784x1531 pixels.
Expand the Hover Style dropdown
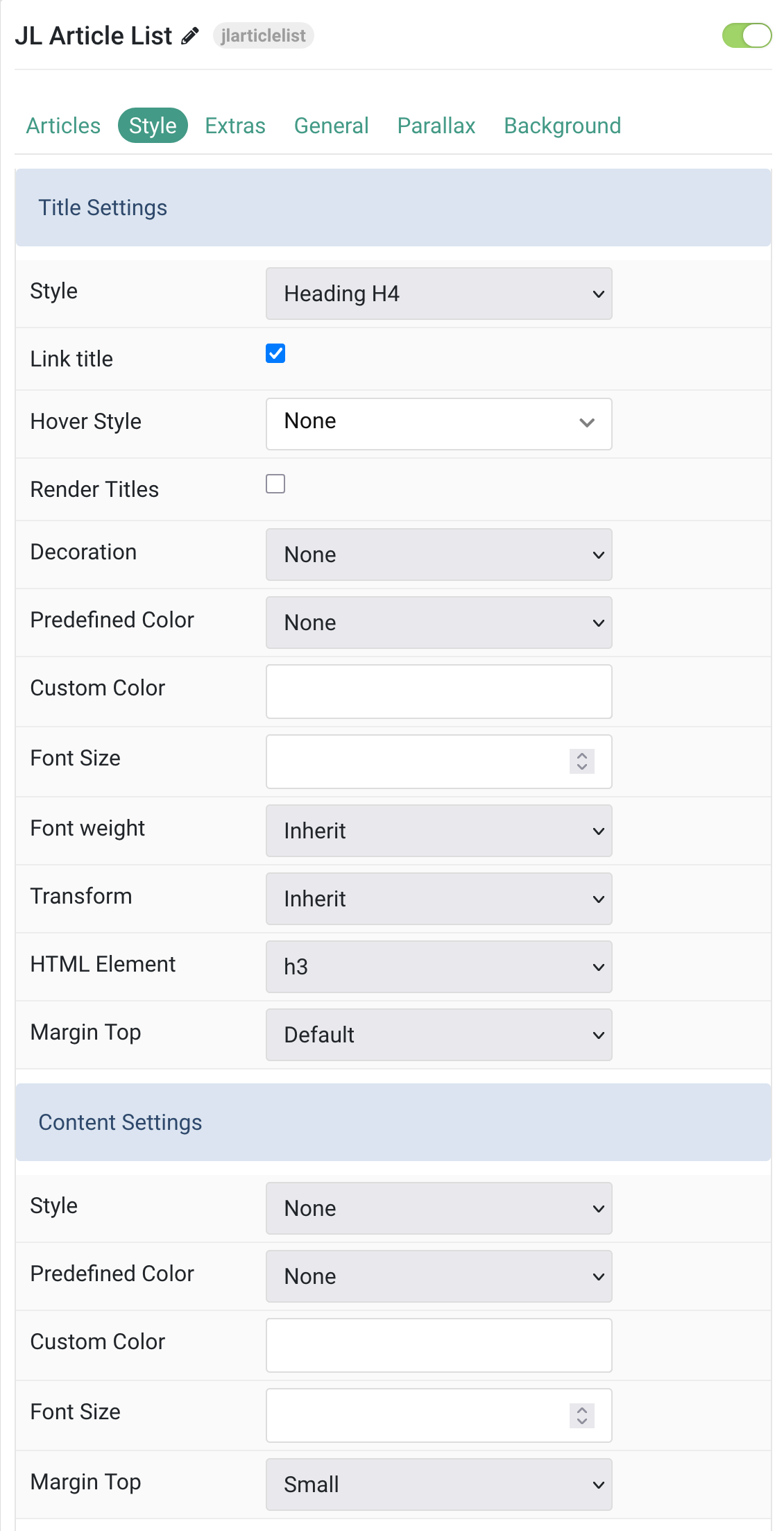tap(438, 424)
